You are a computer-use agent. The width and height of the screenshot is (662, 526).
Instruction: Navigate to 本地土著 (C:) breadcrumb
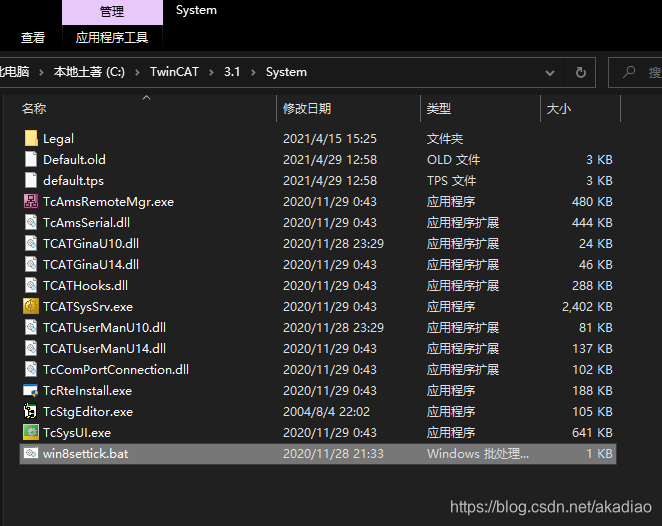[89, 72]
